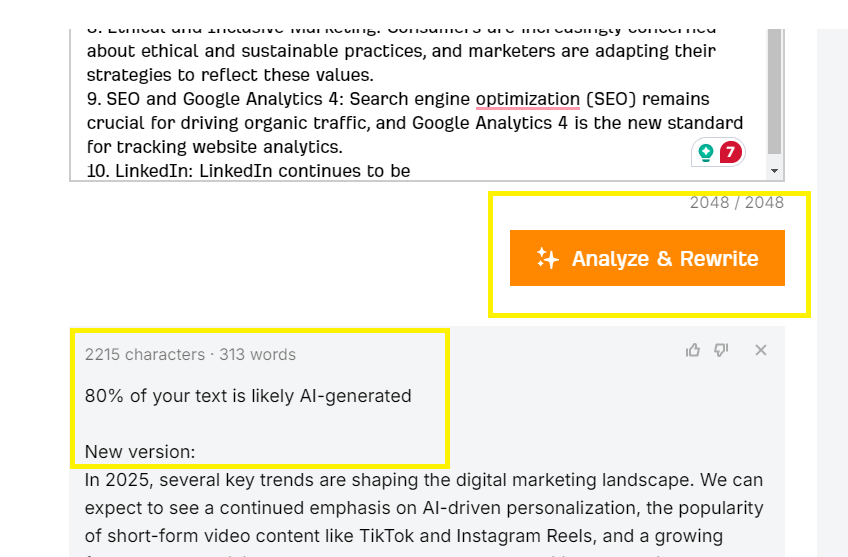Viewport: 848px width, 557px height.
Task: Run the Analyze & Rewrite button
Action: (647, 258)
